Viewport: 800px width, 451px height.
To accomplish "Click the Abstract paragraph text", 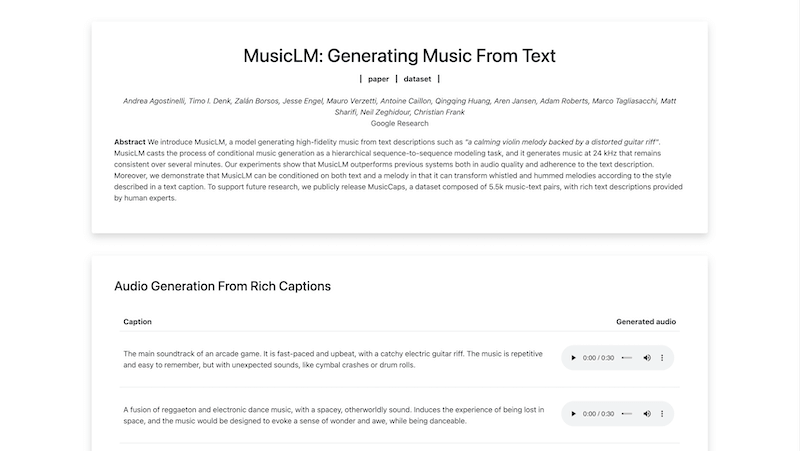I will coord(399,170).
